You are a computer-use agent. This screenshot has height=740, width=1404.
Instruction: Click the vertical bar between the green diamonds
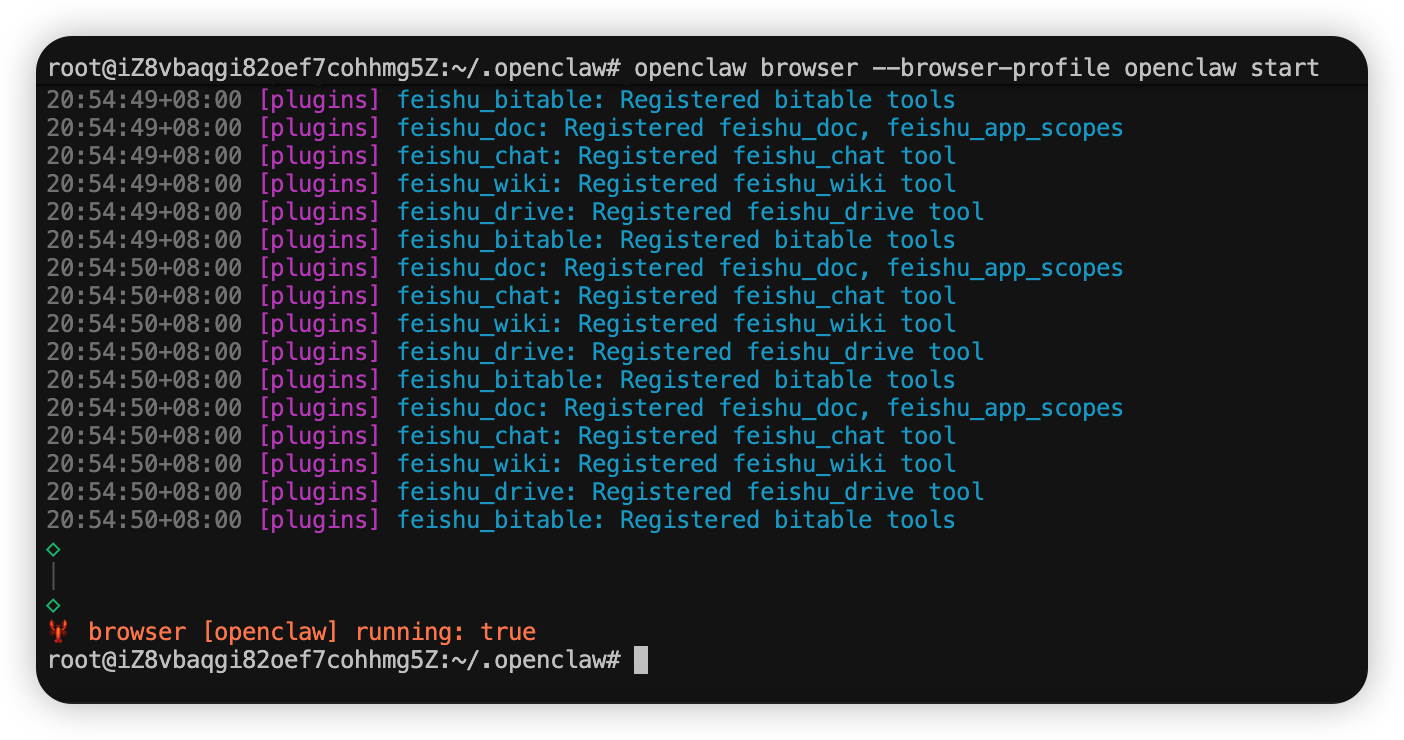click(x=53, y=576)
